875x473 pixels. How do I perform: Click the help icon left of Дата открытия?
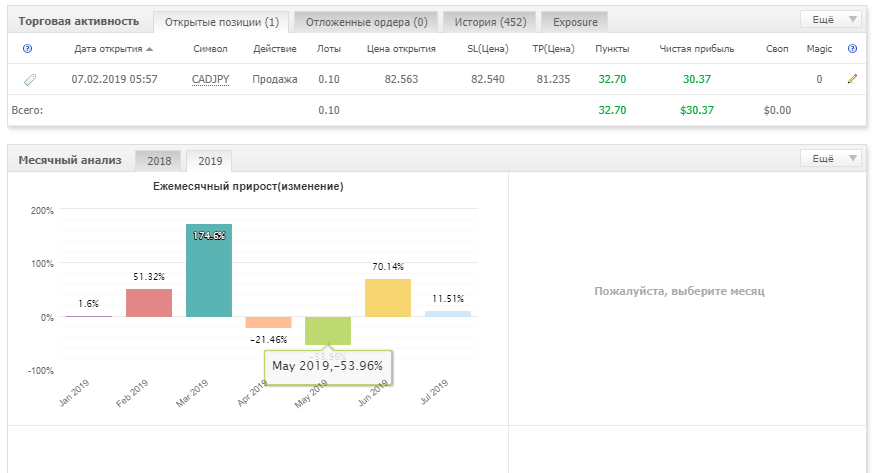[27, 49]
